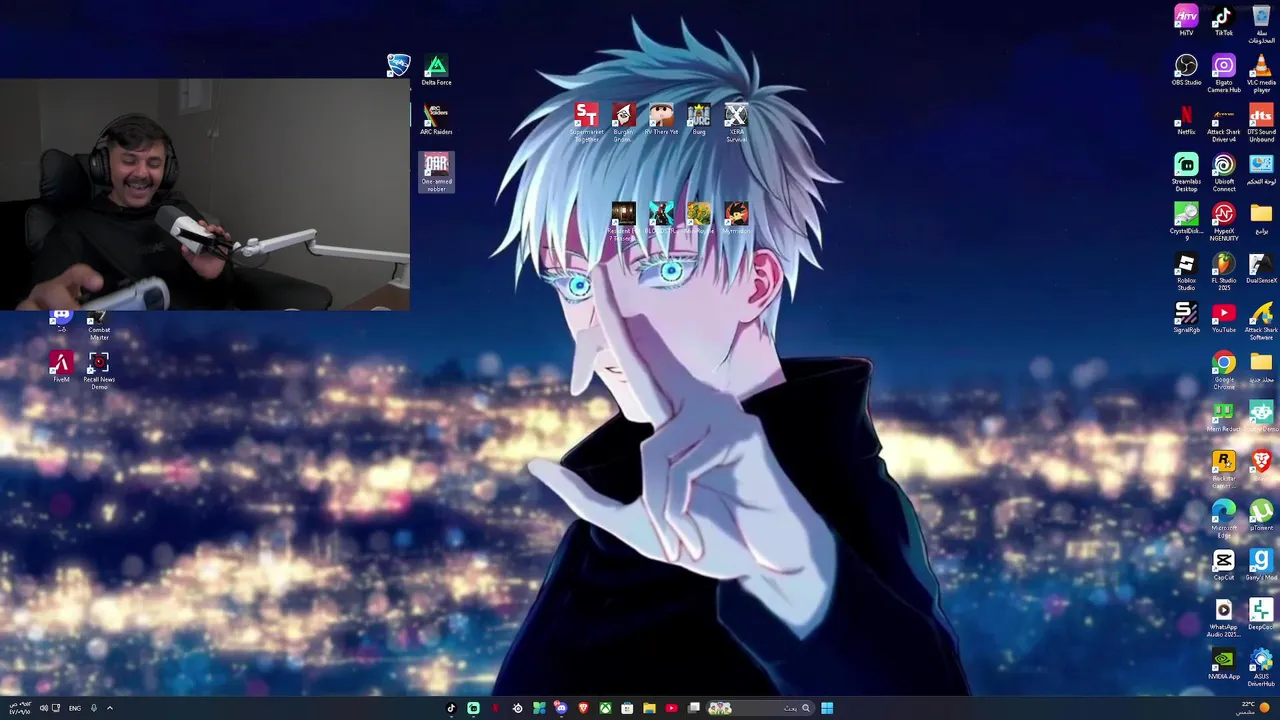Launch VLC media player shortcut
The image size is (1280, 720).
(1261, 73)
